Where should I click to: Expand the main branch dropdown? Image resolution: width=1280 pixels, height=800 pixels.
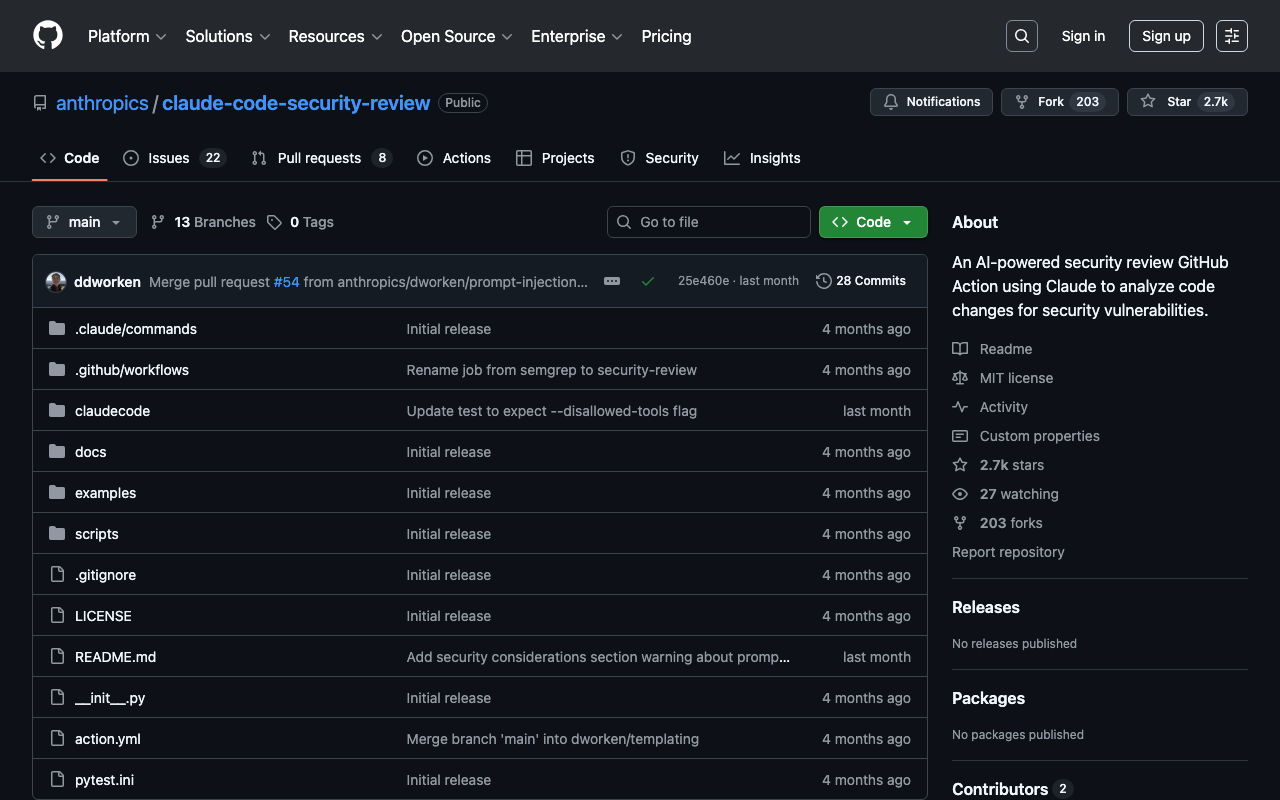(84, 222)
